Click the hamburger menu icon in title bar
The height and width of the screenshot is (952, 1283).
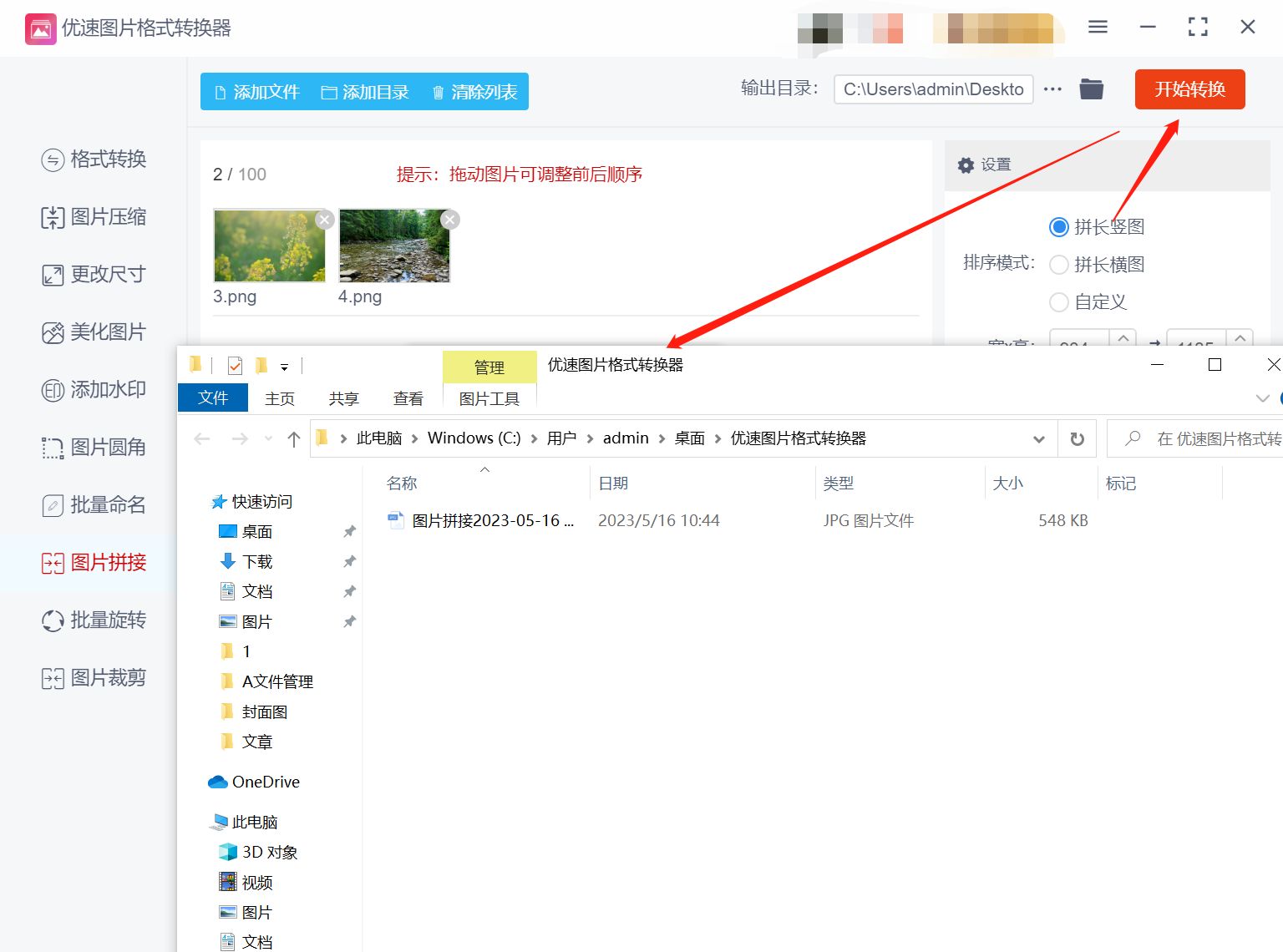pyautogui.click(x=1098, y=28)
